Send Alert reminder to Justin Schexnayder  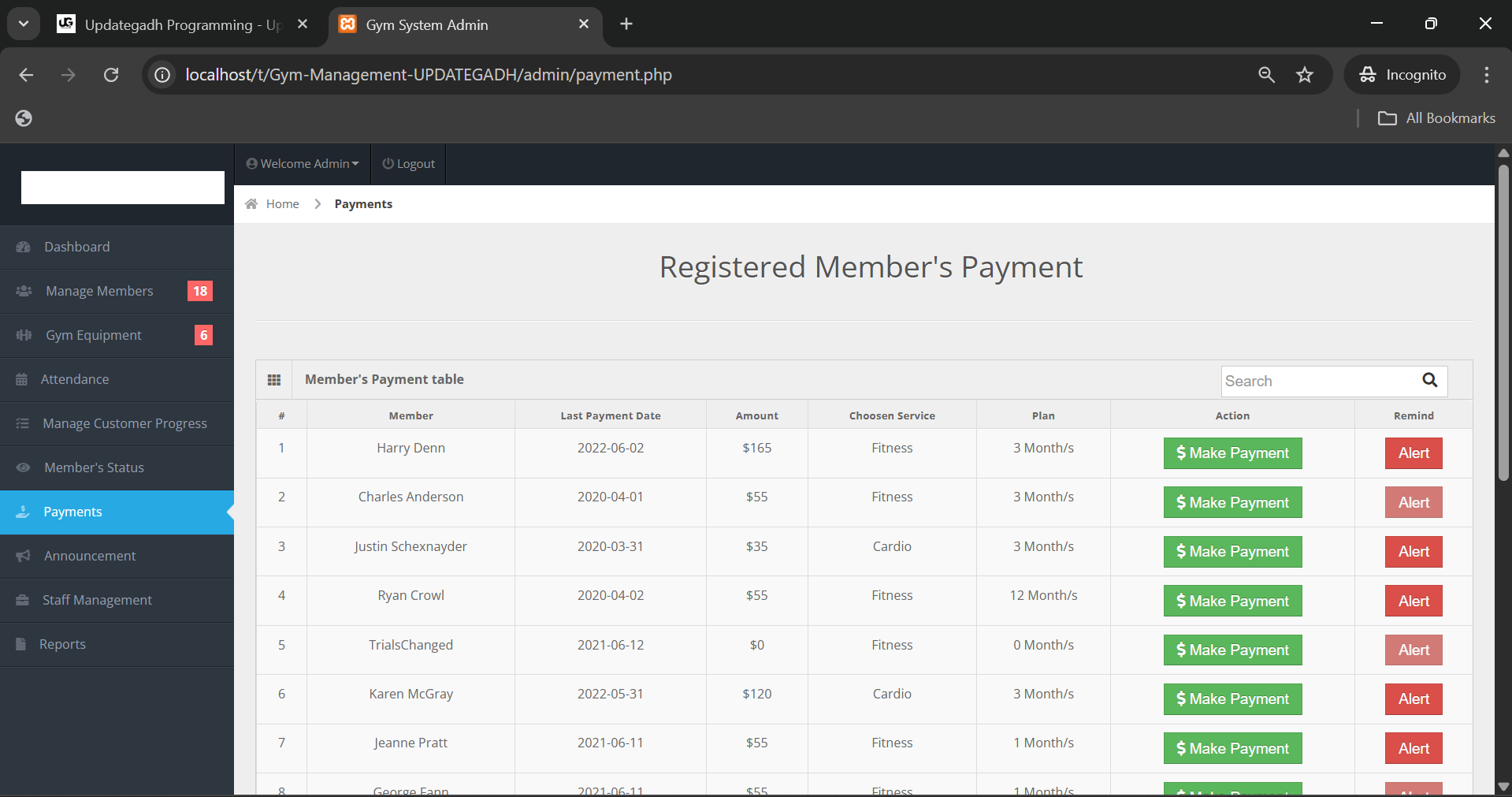1414,552
